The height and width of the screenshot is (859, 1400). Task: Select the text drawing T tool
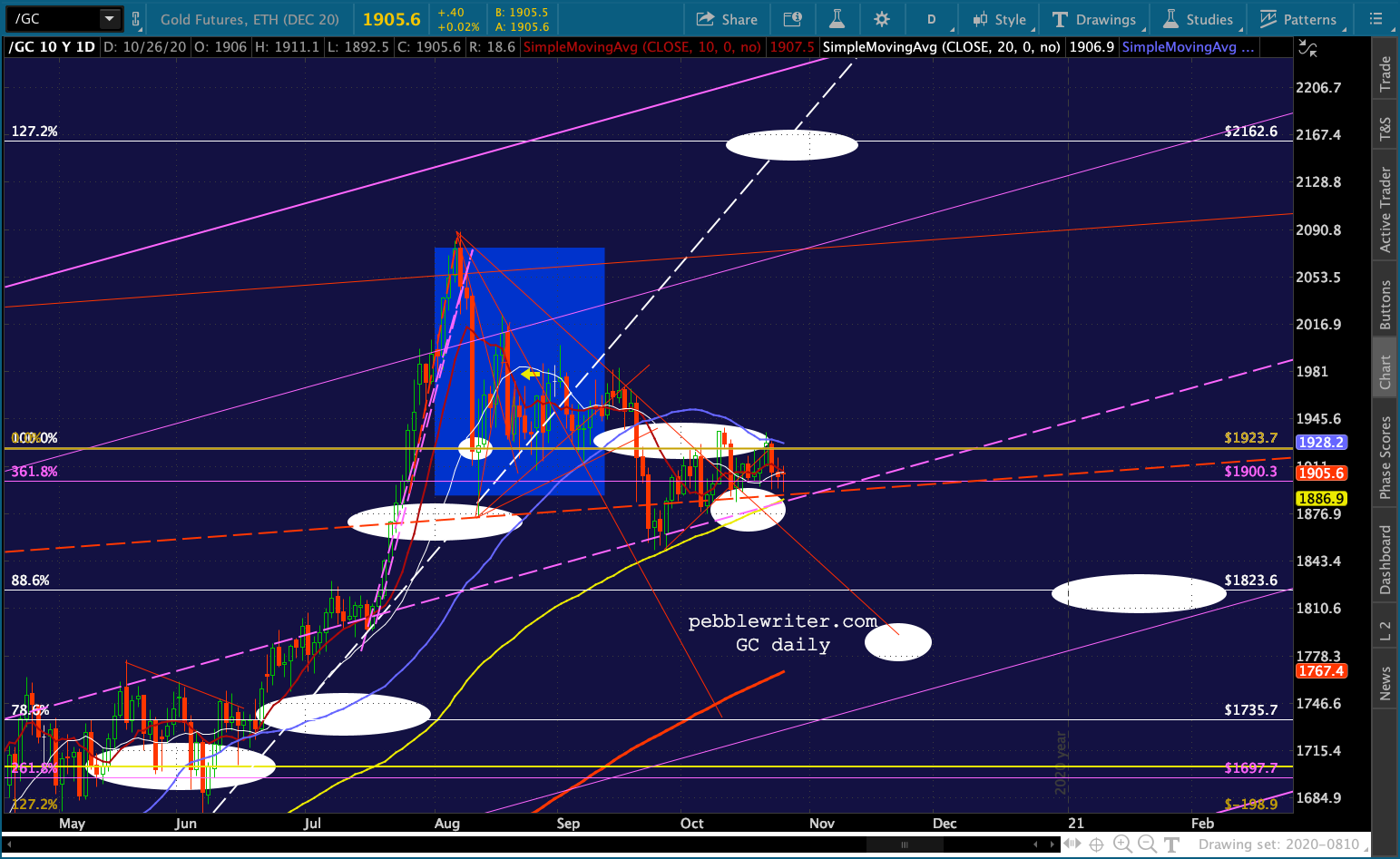1171,844
